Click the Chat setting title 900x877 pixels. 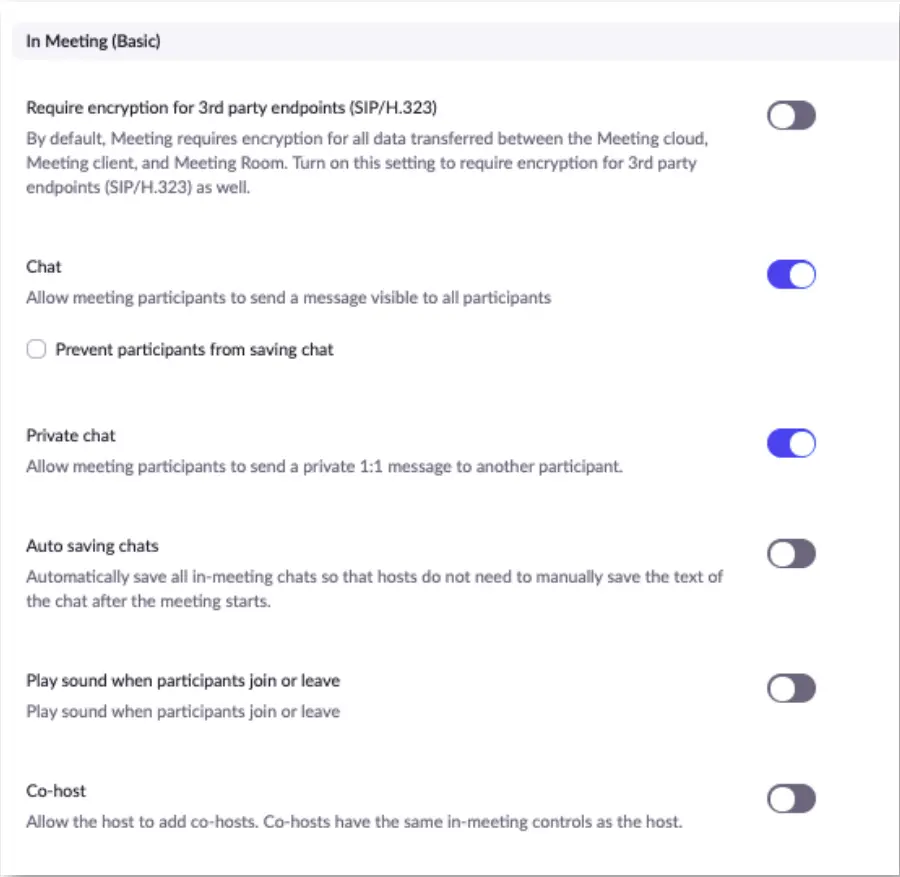(44, 267)
